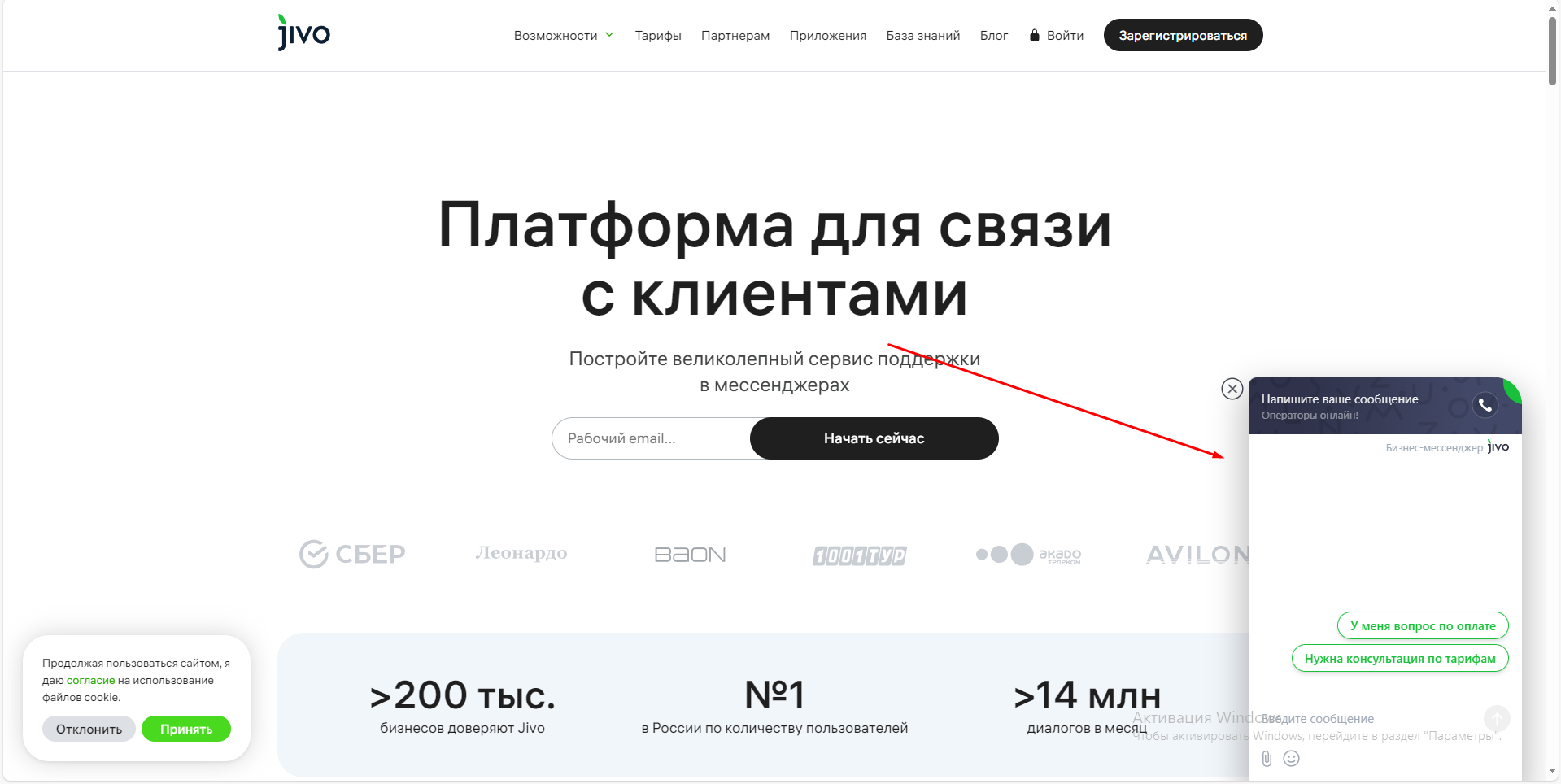This screenshot has width=1561, height=784.
Task: Accept cookies with Принять button
Action: 185,729
